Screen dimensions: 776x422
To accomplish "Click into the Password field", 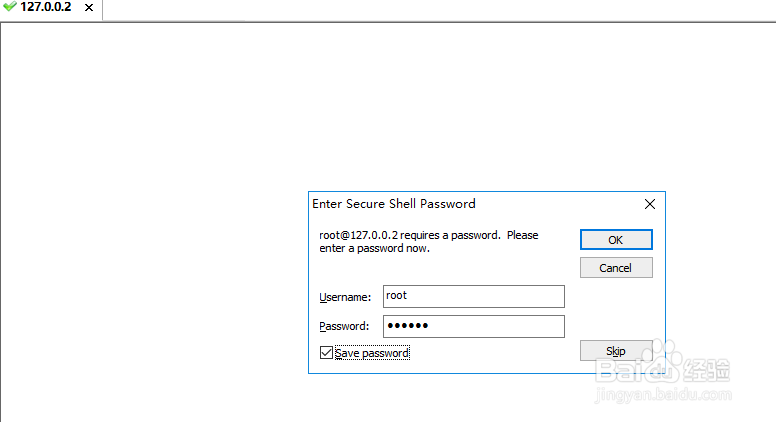I will pyautogui.click(x=473, y=326).
